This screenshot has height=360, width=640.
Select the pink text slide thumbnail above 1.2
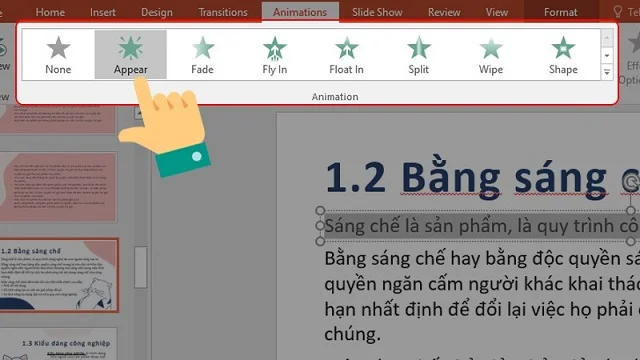tap(58, 187)
